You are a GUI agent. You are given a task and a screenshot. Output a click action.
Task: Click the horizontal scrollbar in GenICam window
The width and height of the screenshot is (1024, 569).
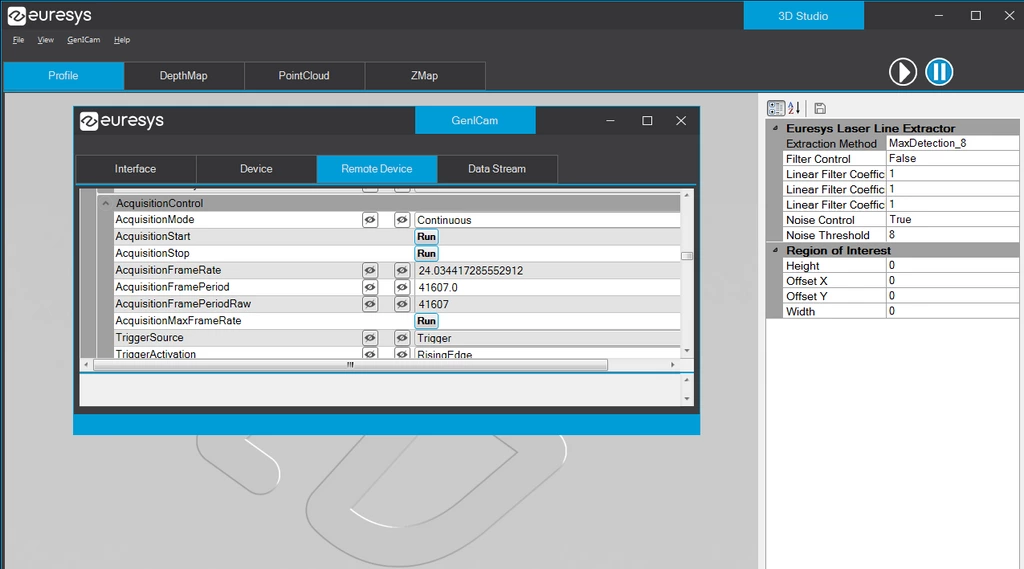pos(350,365)
